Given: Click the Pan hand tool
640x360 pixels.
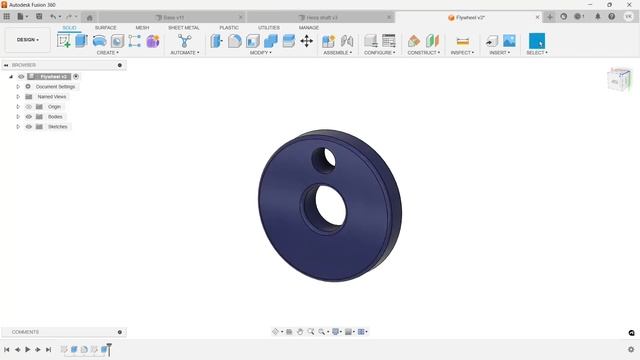Looking at the screenshot, I should click(x=300, y=332).
